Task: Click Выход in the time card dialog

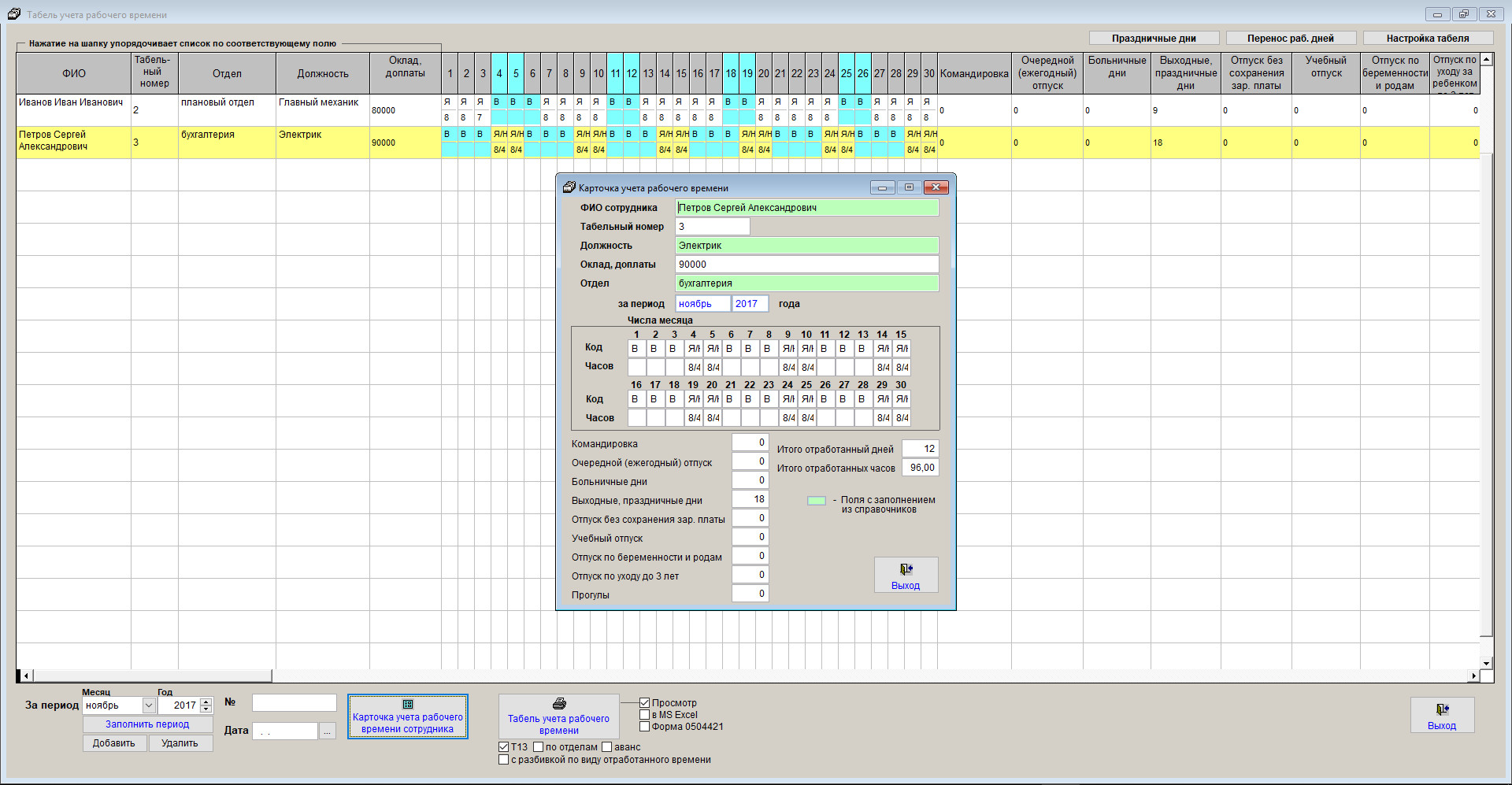Action: coord(906,575)
